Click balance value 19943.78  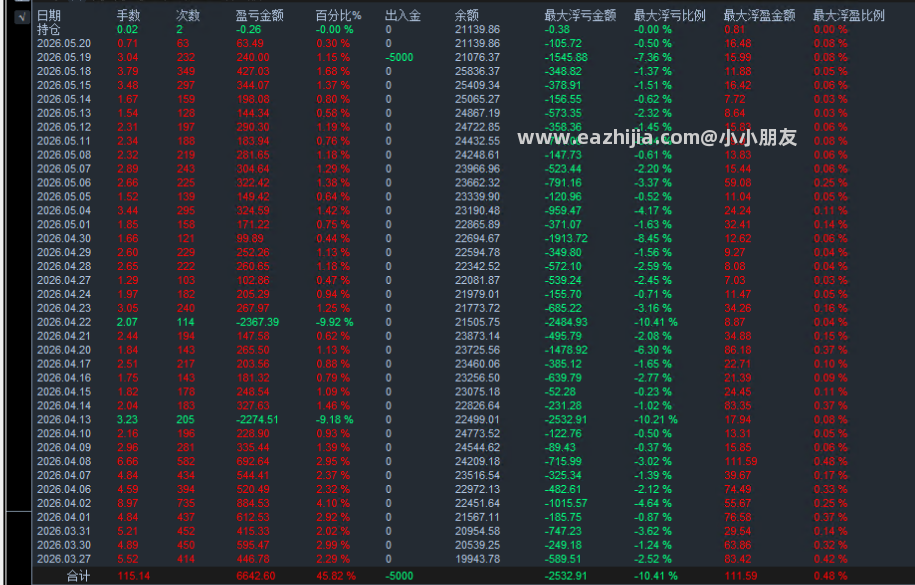(x=477, y=559)
